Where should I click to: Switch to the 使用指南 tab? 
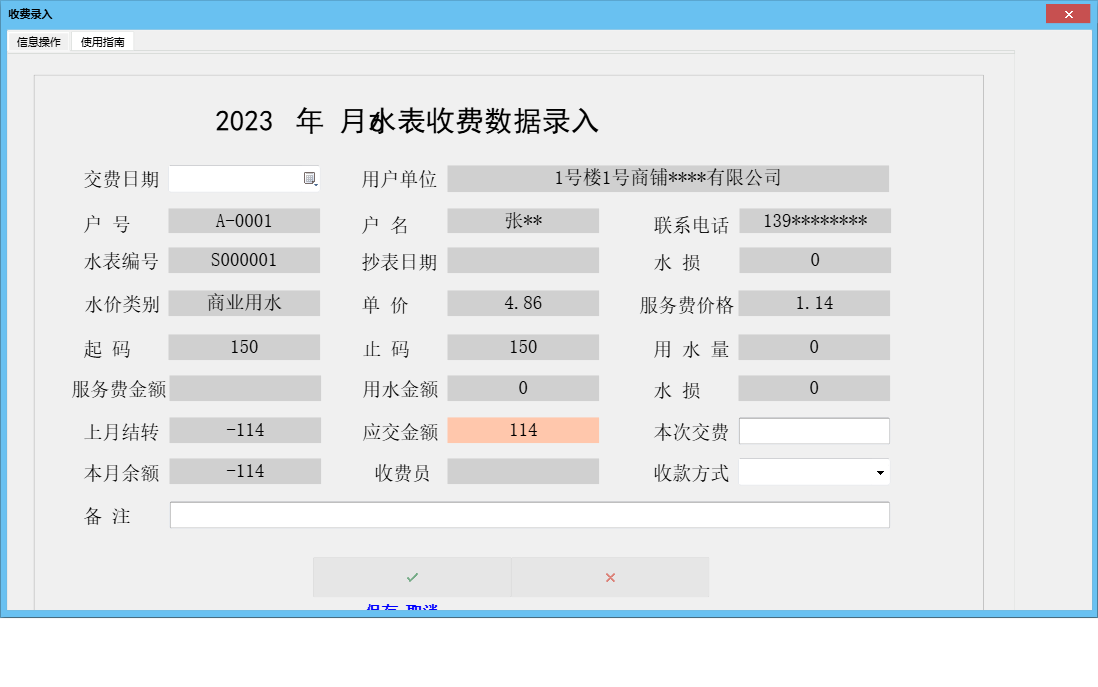click(x=102, y=42)
